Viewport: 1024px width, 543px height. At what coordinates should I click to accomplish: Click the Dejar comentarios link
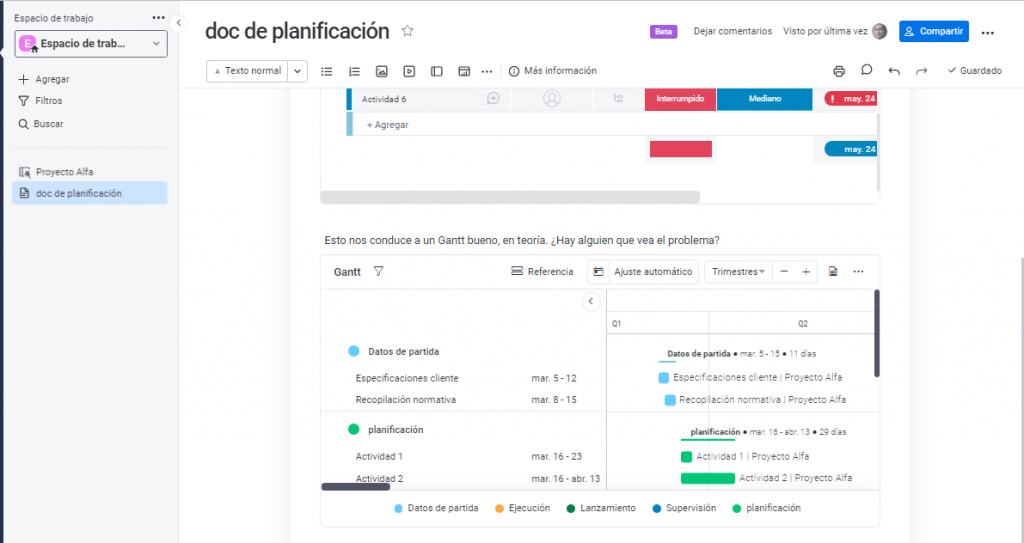click(732, 31)
